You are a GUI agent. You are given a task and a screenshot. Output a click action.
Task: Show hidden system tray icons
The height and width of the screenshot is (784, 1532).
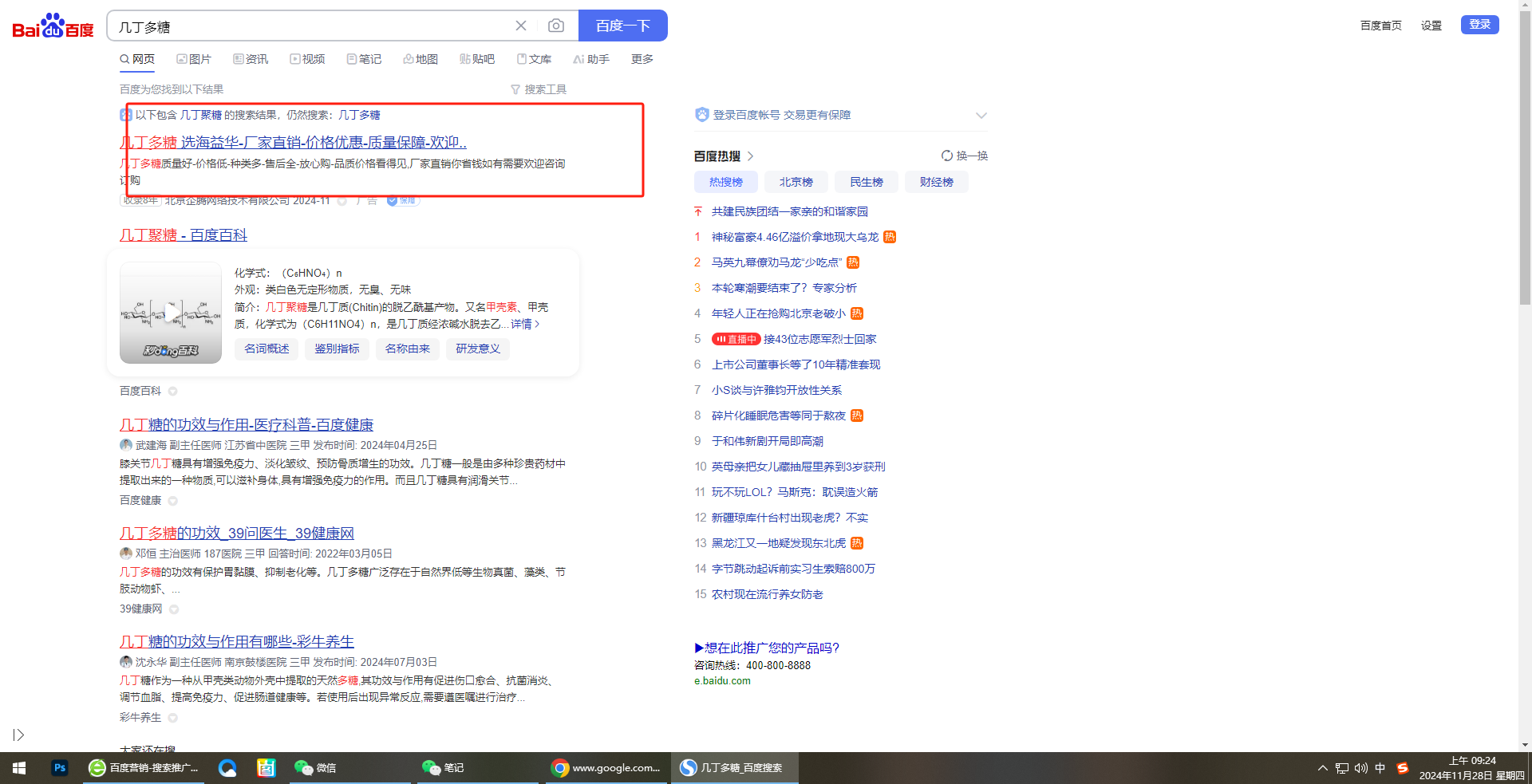[x=1322, y=768]
